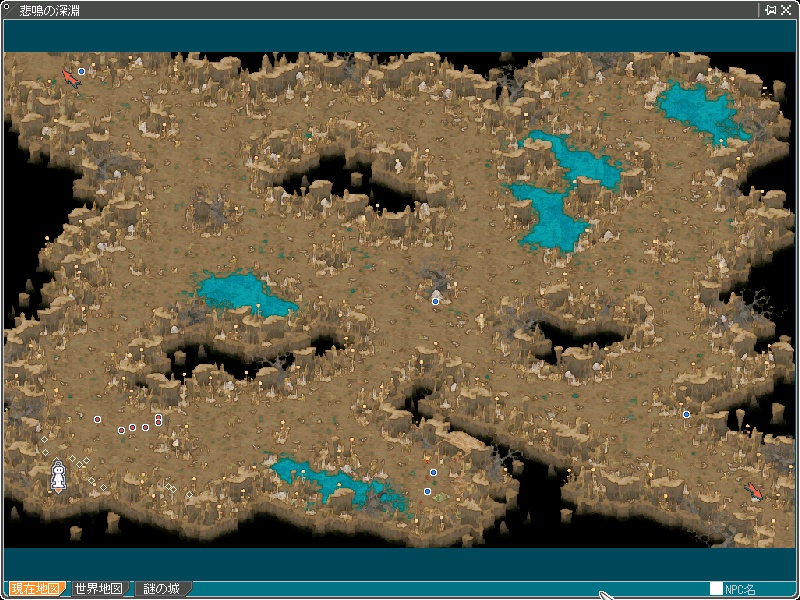800x600 pixels.
Task: Click the blue NPC dot on right side
Action: (x=686, y=414)
